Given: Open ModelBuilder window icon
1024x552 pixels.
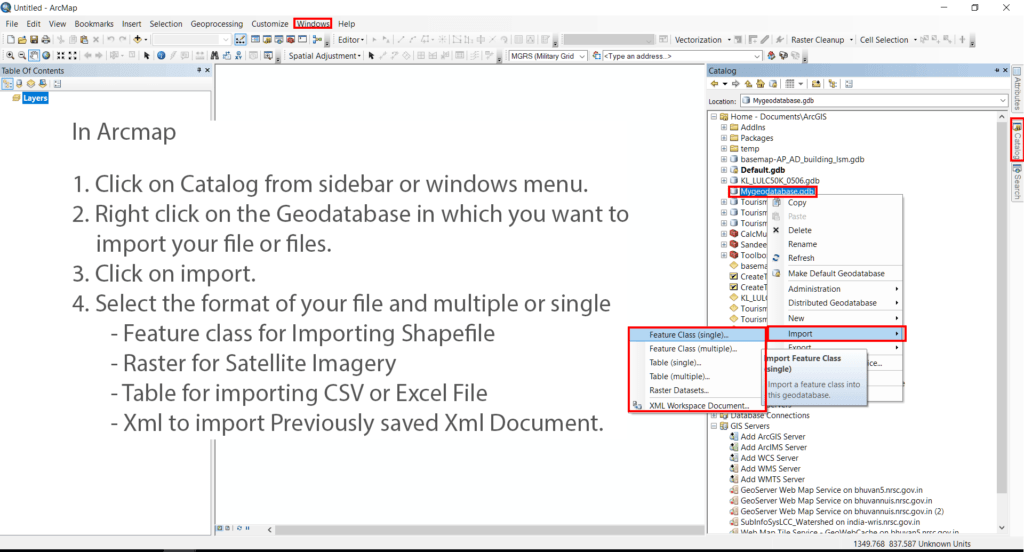Looking at the screenshot, I should pyautogui.click(x=317, y=40).
